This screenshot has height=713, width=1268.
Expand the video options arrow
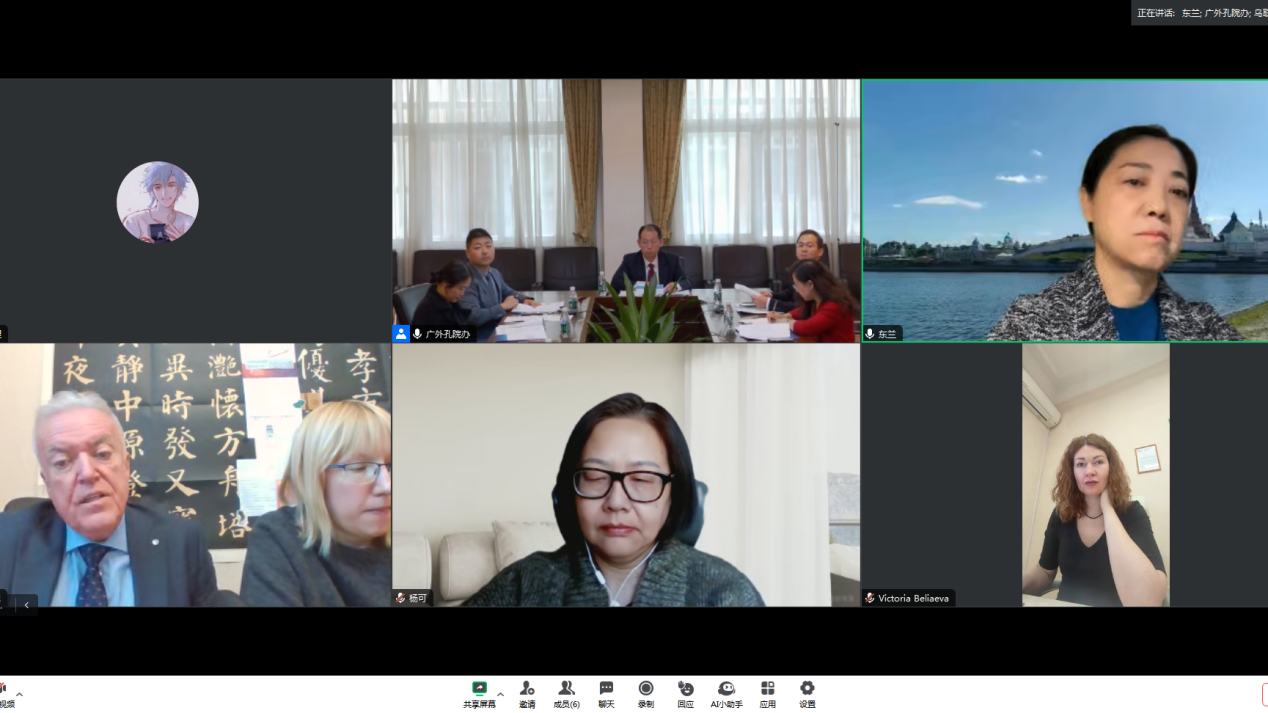[19, 694]
